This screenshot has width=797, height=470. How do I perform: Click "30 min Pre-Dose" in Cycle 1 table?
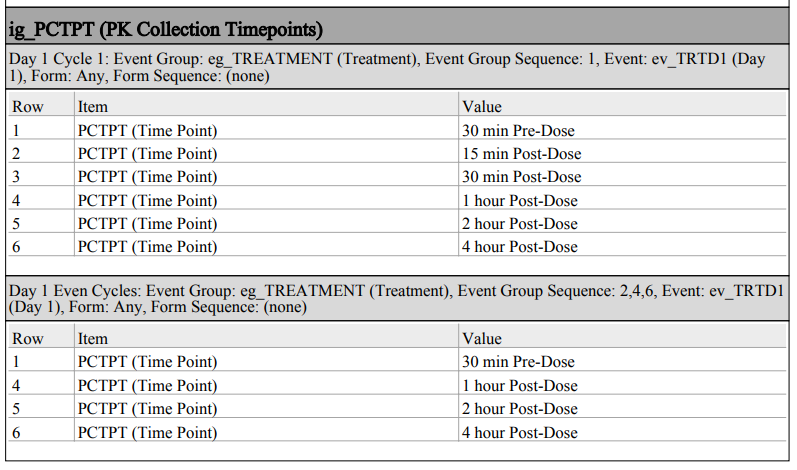518,131
